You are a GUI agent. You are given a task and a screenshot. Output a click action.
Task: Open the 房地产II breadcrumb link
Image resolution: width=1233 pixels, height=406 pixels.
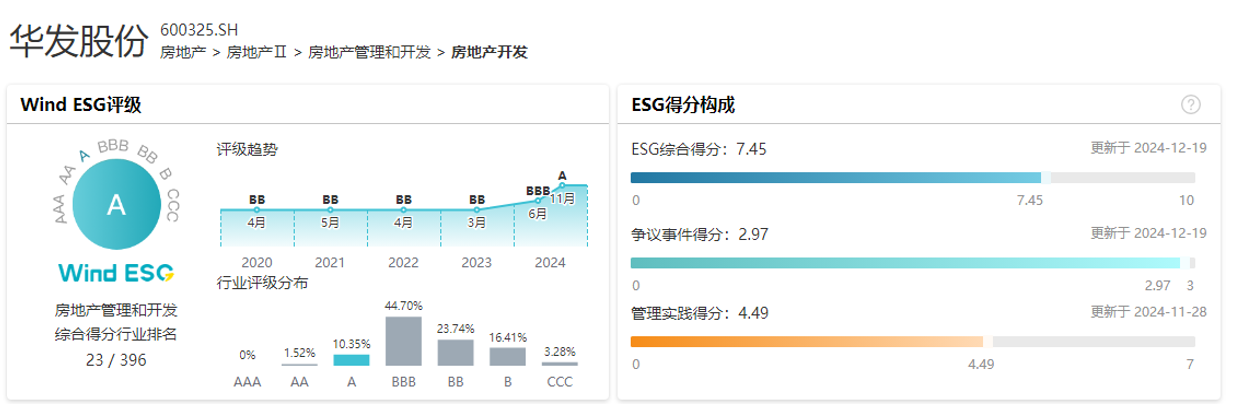256,51
